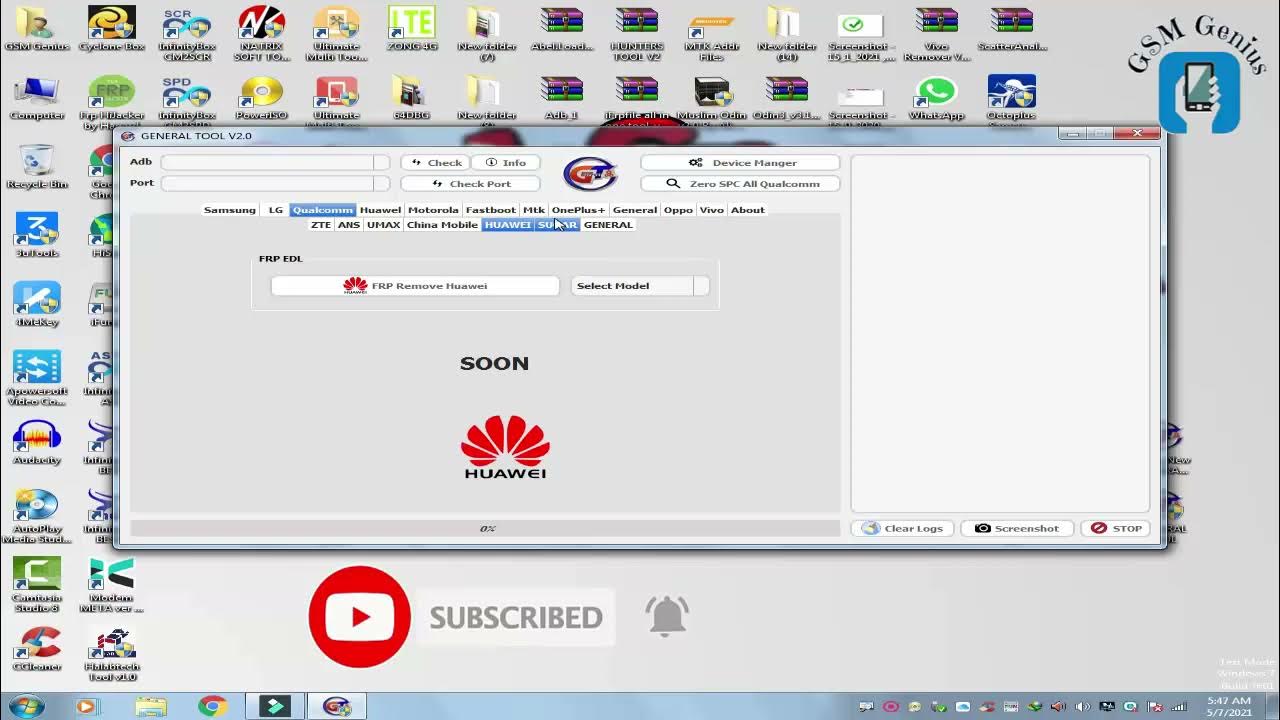This screenshot has height=720, width=1280.
Task: Open Chrome from the taskbar
Action: click(x=211, y=706)
